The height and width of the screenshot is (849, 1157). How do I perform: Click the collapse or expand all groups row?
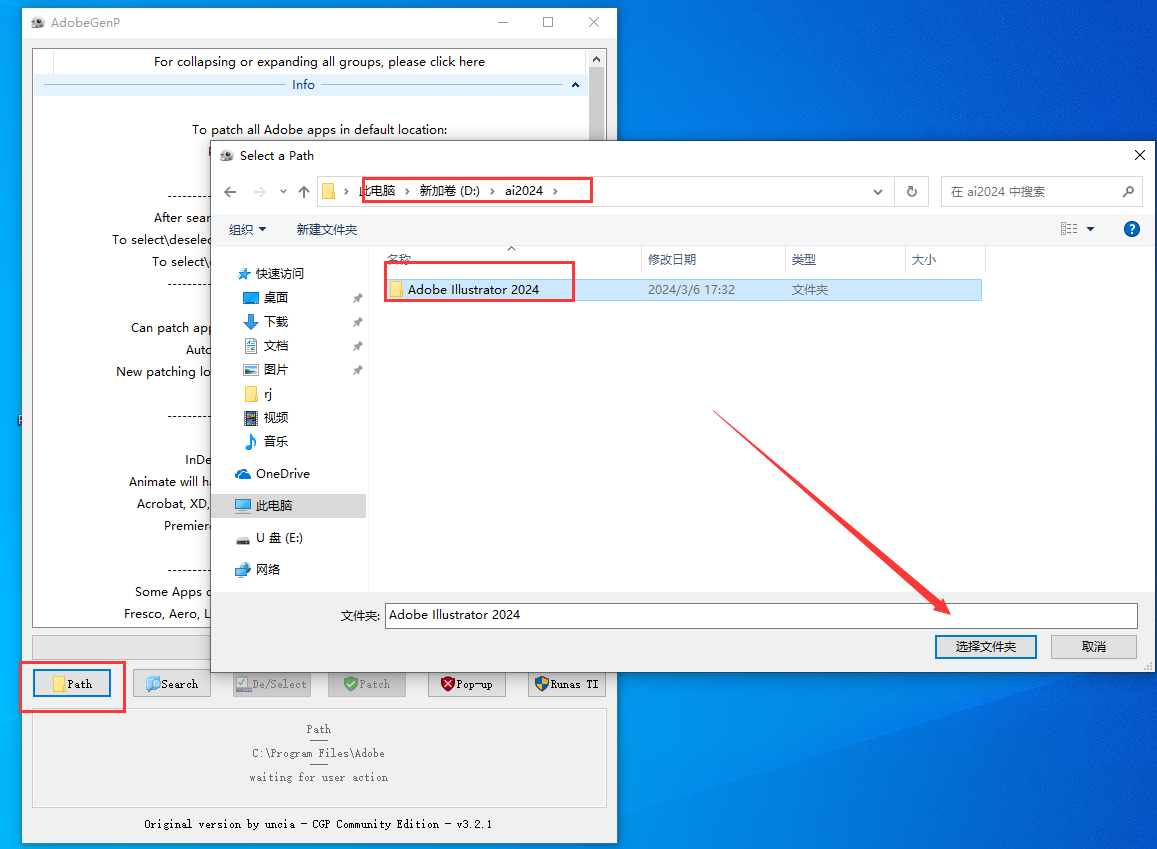pos(320,62)
